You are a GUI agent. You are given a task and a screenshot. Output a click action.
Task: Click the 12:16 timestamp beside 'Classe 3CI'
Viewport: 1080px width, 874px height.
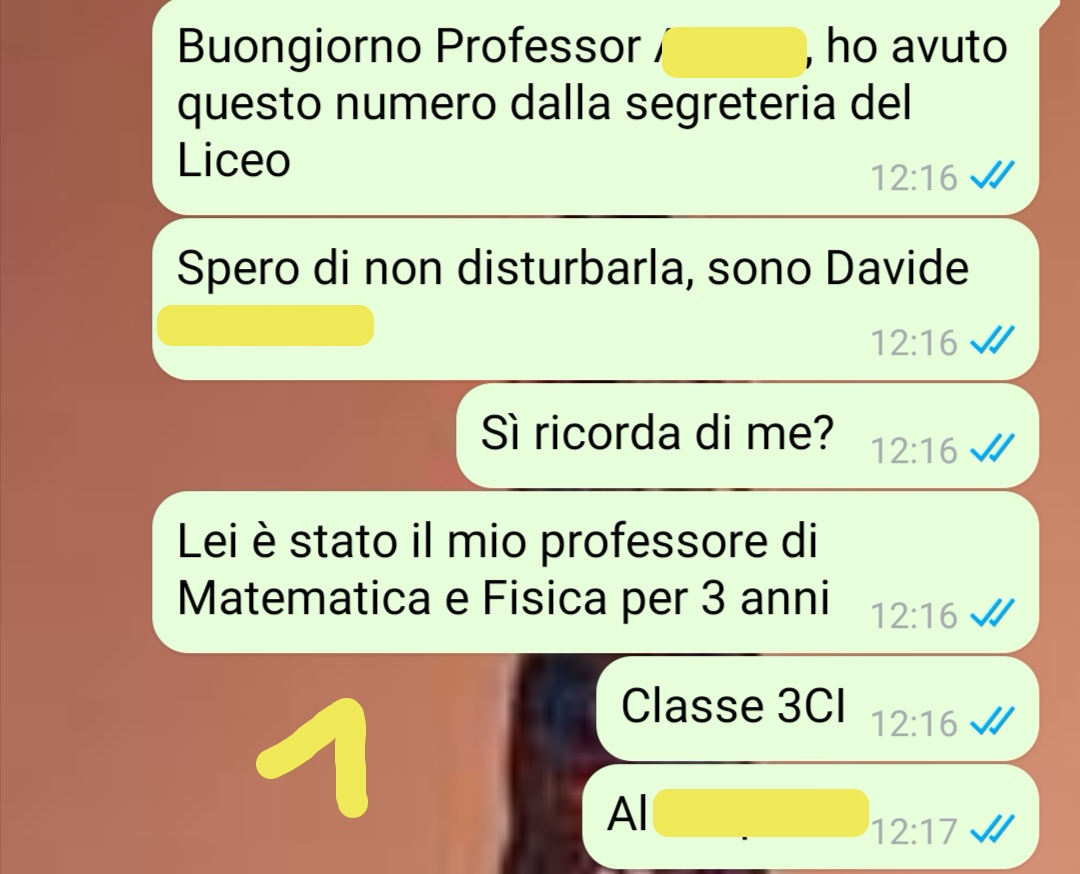tap(914, 723)
